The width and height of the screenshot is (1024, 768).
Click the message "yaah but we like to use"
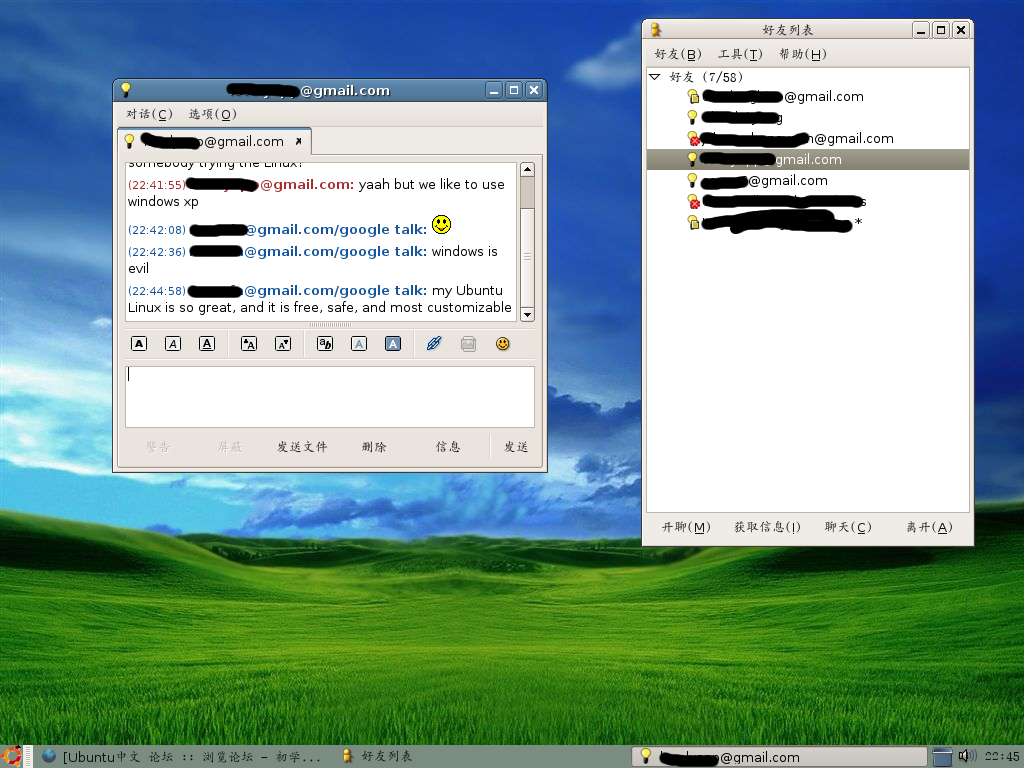(x=432, y=184)
